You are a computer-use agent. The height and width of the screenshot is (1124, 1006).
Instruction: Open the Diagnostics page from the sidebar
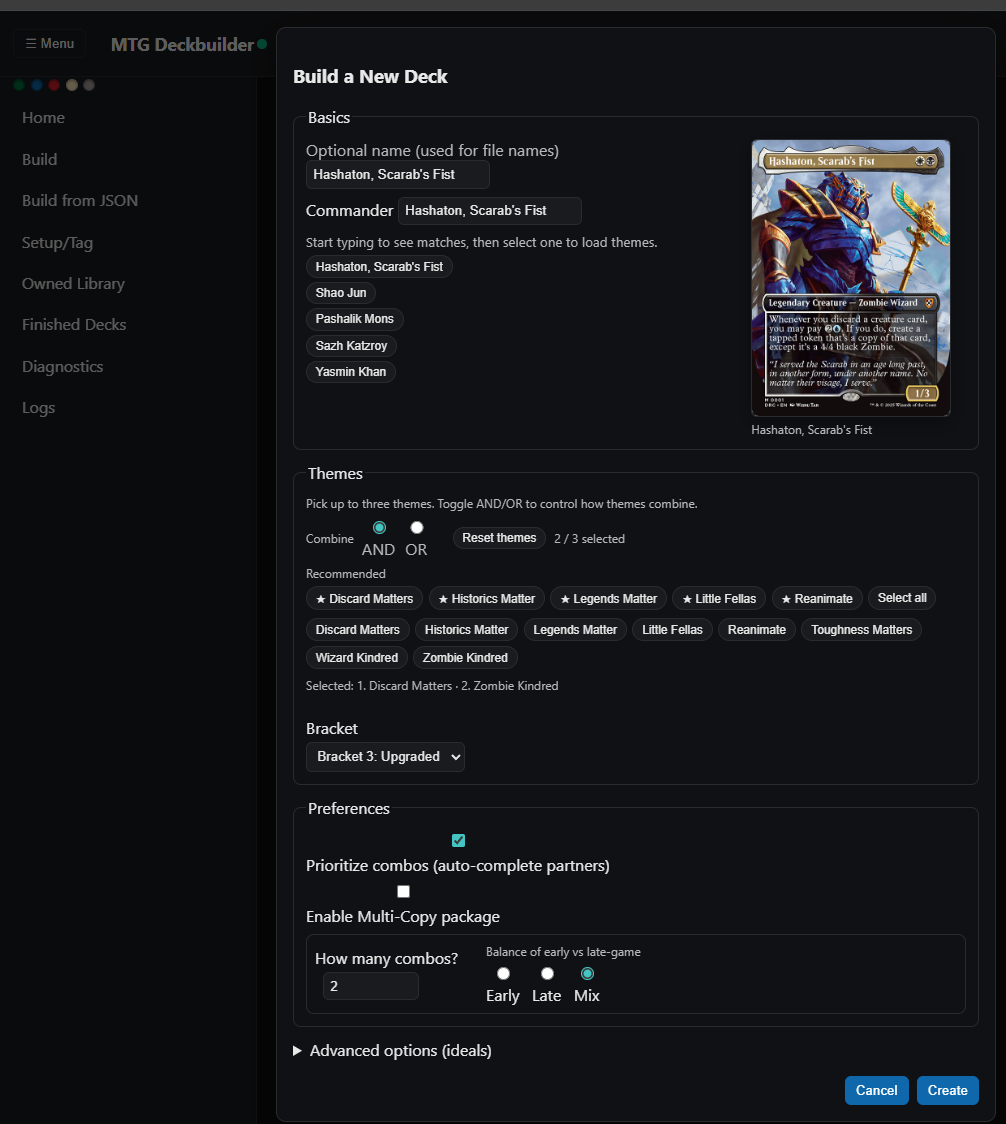(x=62, y=366)
